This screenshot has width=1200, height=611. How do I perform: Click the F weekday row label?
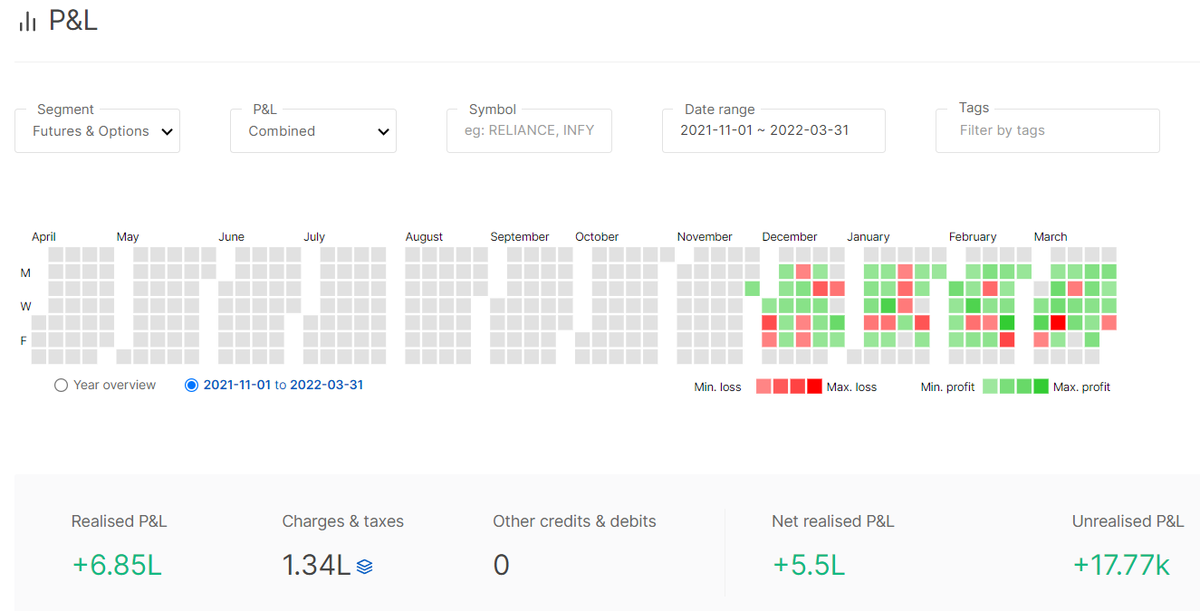tap(25, 340)
